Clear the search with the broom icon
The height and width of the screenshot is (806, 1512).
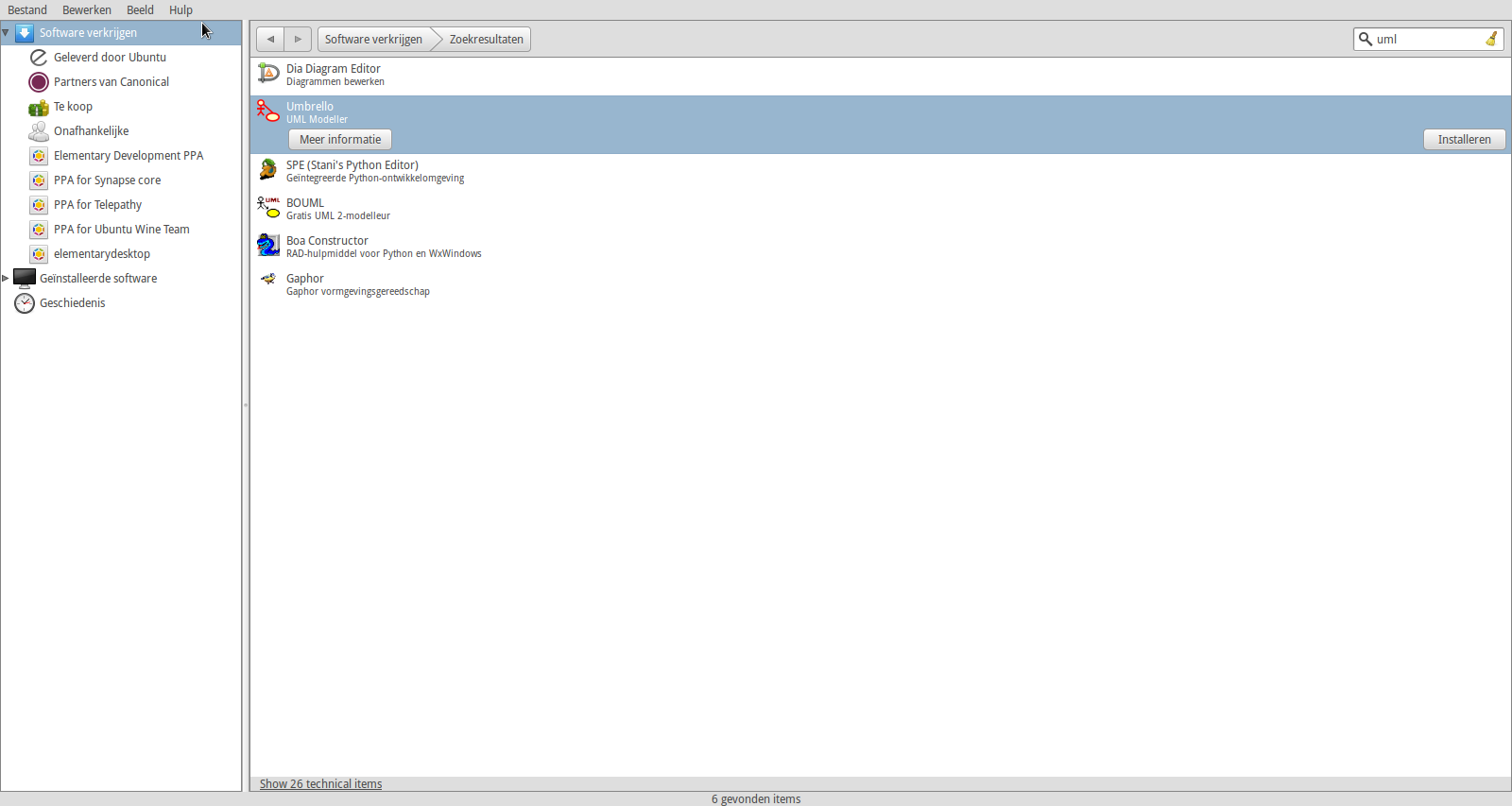pos(1491,39)
